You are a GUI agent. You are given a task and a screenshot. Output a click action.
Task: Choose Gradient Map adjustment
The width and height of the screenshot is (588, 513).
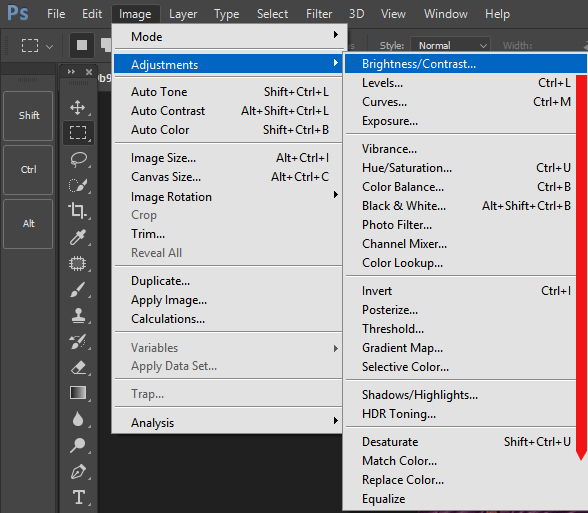pyautogui.click(x=460, y=348)
